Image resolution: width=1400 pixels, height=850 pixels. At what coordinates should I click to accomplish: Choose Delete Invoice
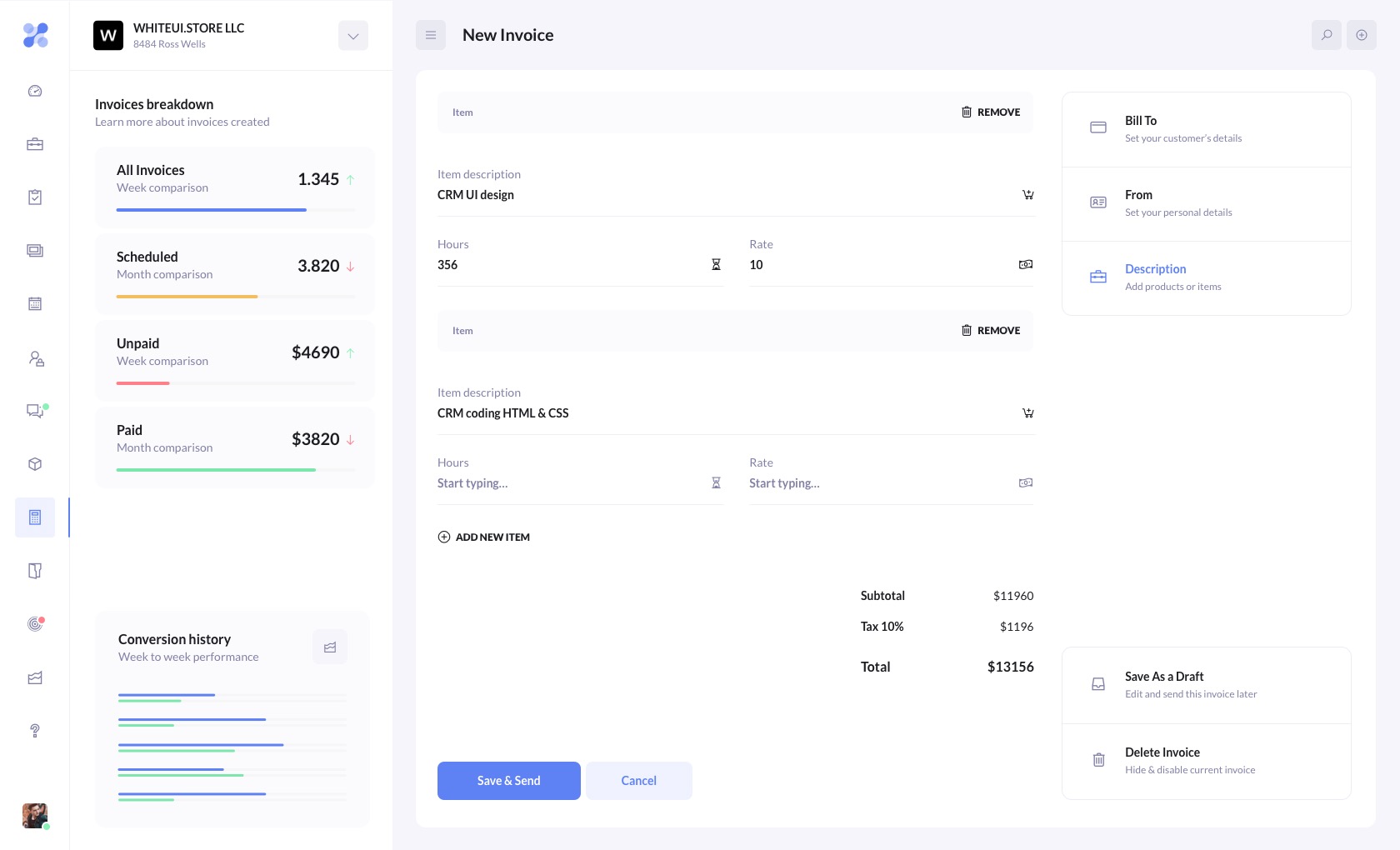[x=1207, y=761]
